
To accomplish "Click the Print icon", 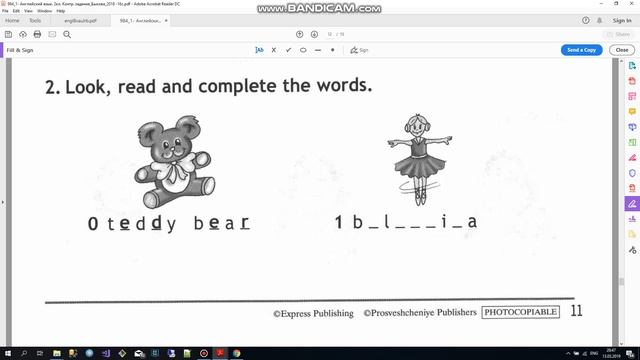I will coord(37,34).
